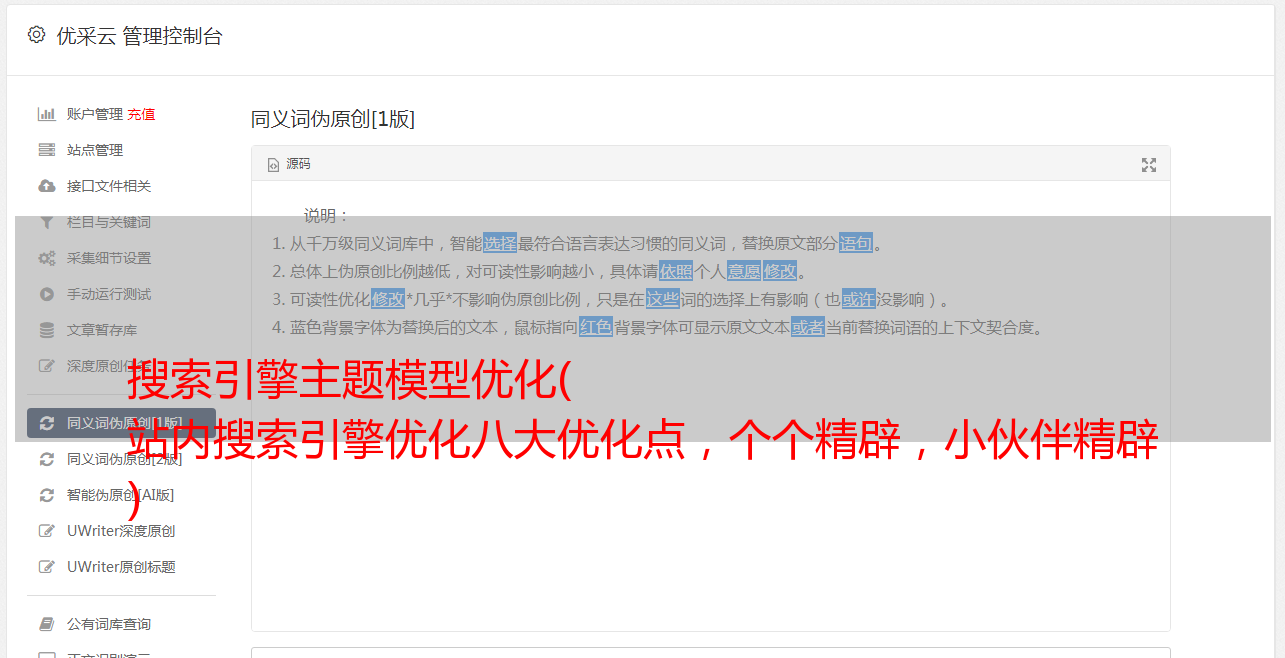Viewport: 1285px width, 658px height.
Task: Click highlighted word 依照 in text
Action: click(676, 271)
